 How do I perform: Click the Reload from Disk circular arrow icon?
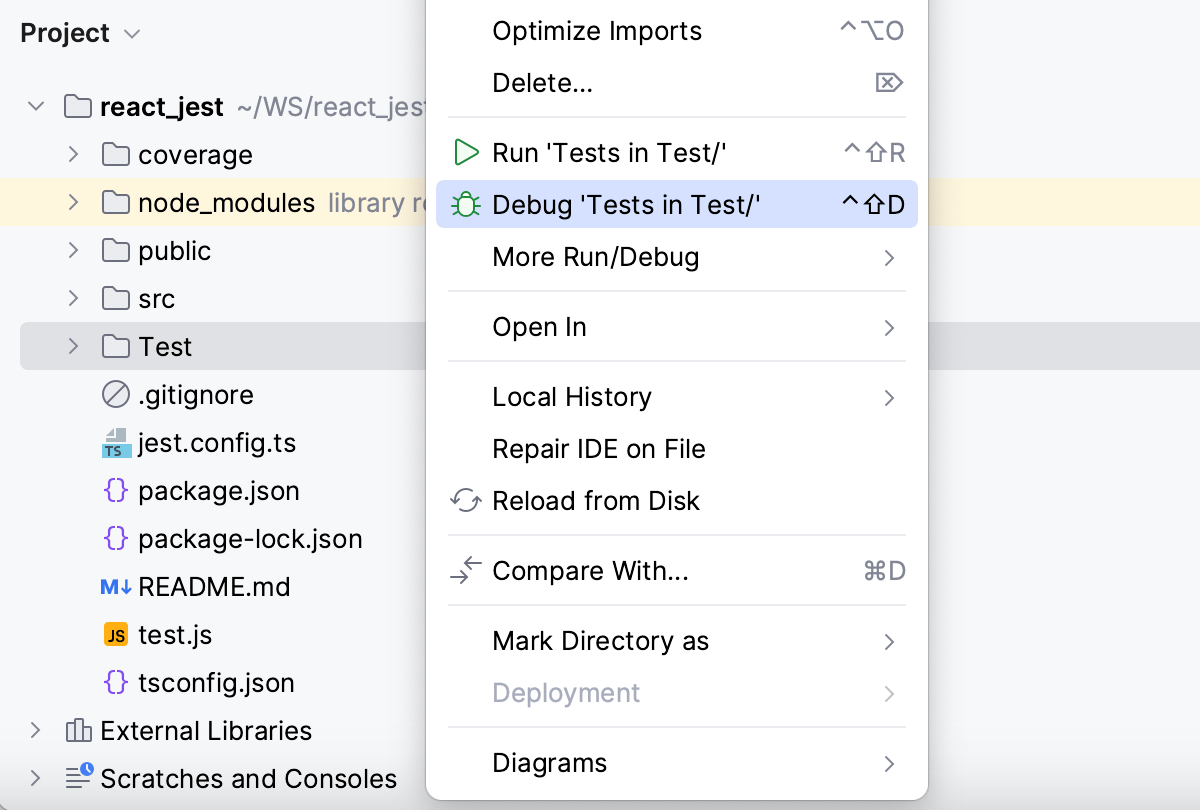(x=464, y=501)
